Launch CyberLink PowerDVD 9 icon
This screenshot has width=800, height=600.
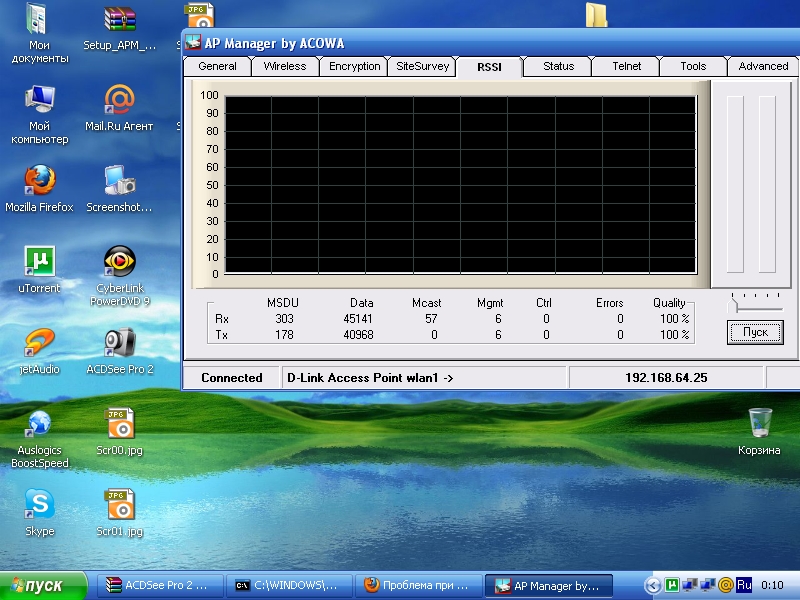click(120, 263)
